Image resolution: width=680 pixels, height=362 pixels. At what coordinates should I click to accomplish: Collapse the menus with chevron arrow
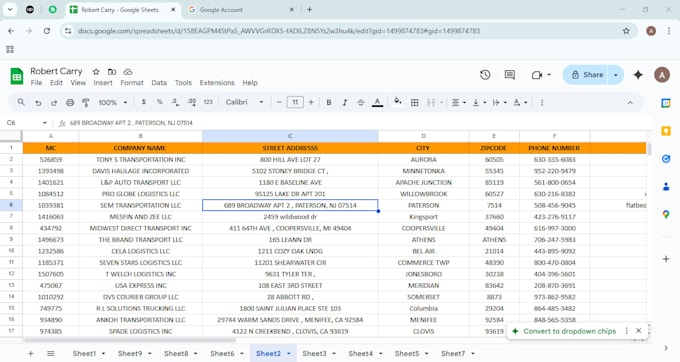pyautogui.click(x=630, y=103)
